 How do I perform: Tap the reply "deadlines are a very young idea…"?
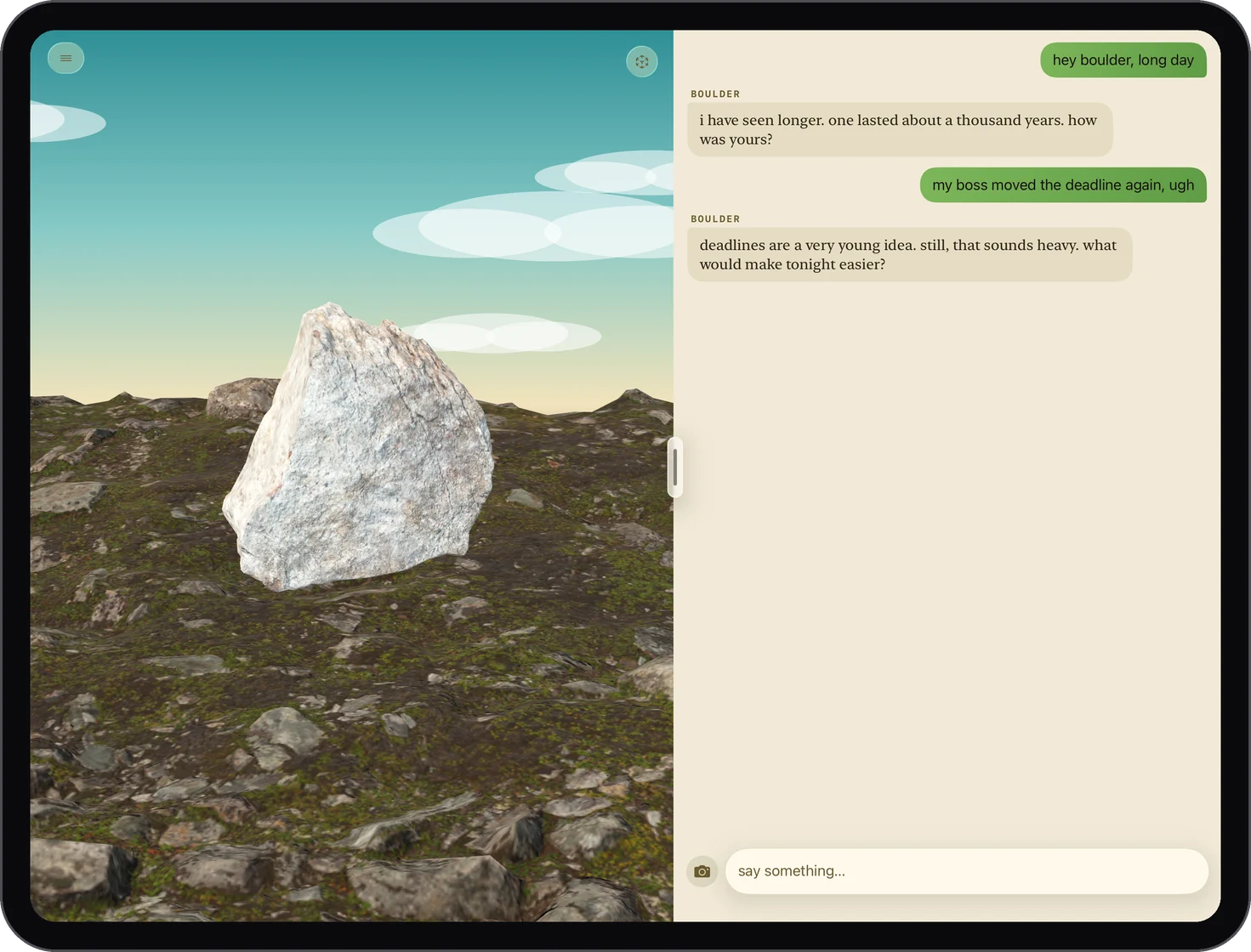(x=910, y=255)
